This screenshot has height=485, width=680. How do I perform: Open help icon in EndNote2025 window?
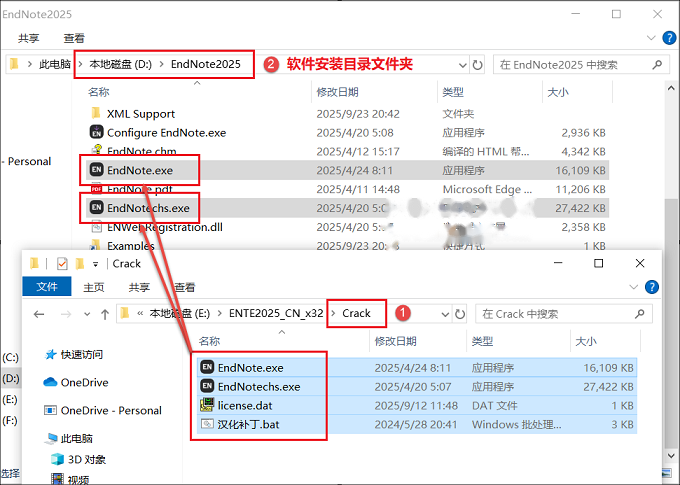[669, 38]
